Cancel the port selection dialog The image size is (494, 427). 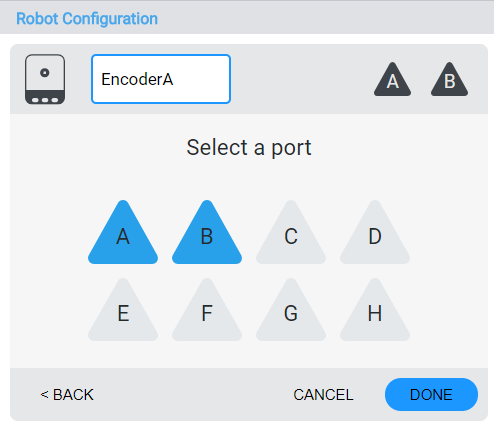pos(323,395)
